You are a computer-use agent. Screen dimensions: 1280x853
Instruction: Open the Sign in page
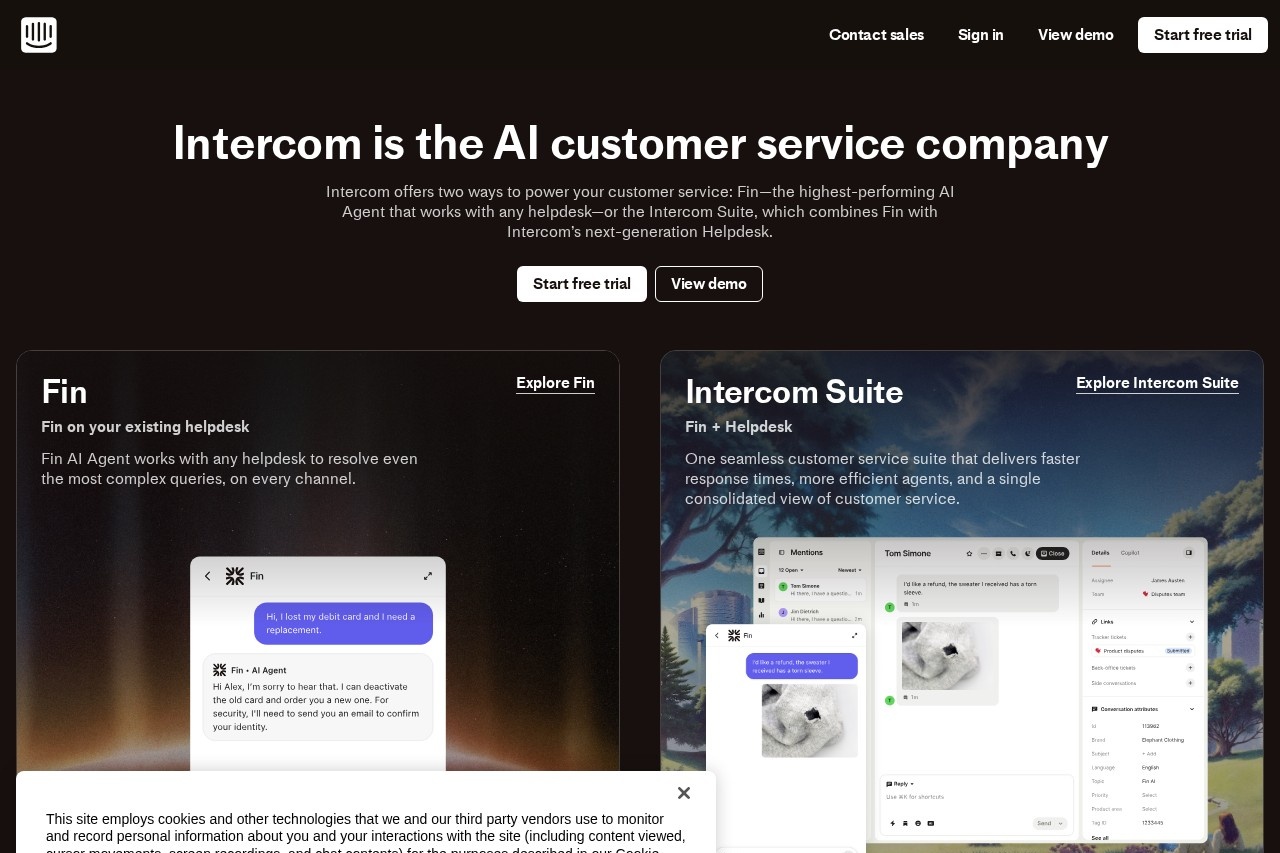(981, 35)
